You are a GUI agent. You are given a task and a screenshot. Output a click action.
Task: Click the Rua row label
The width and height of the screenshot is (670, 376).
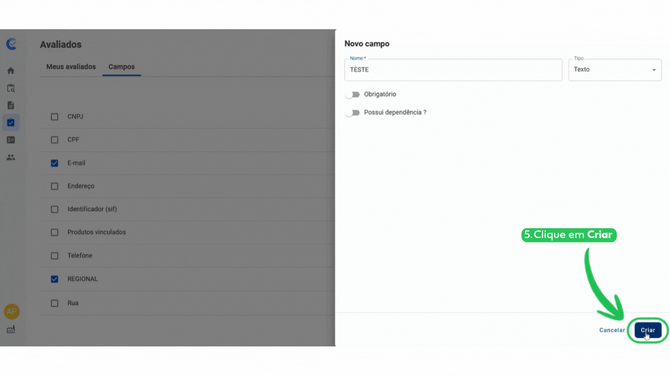point(73,303)
